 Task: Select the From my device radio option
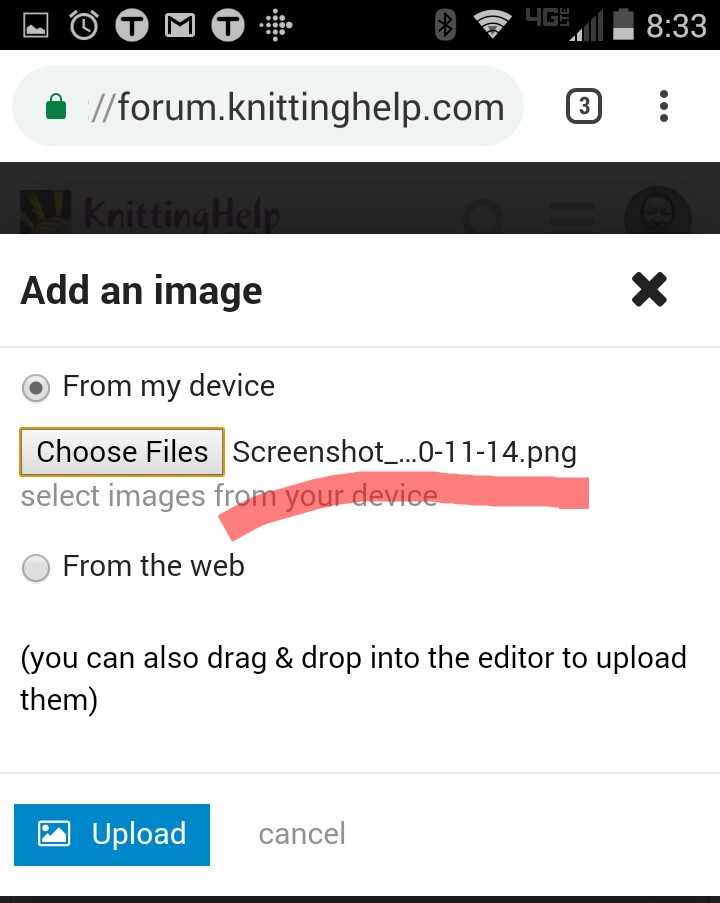tap(36, 388)
